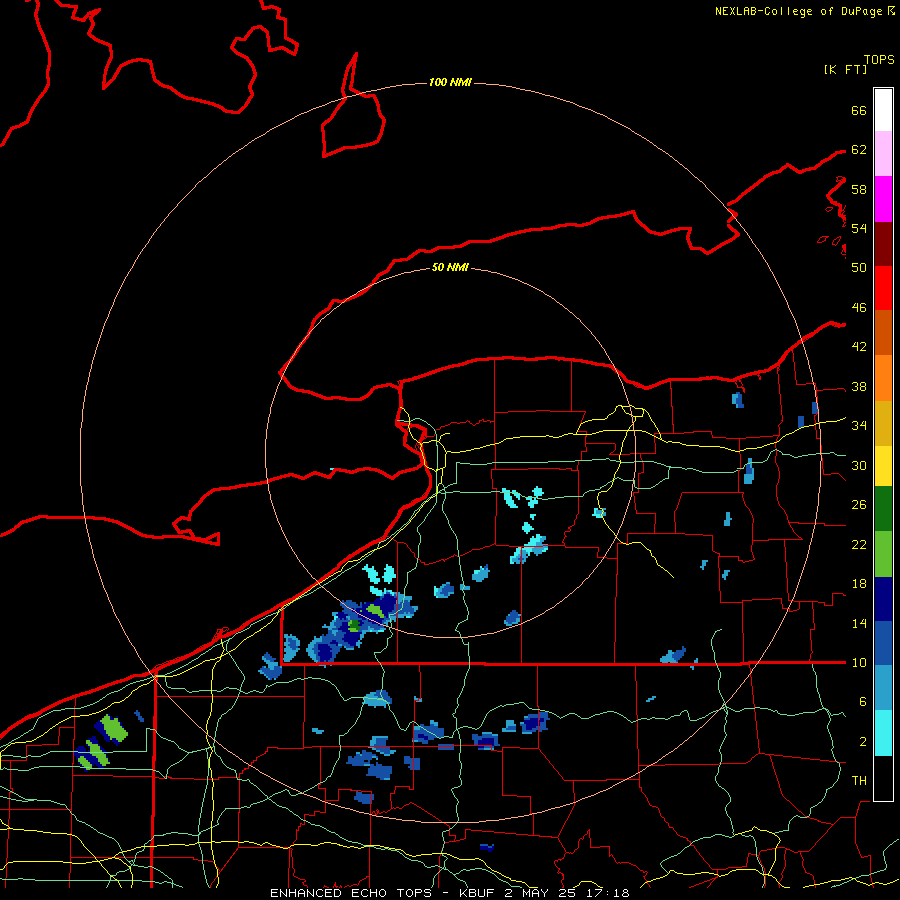
Task: Click the 'TOPS' legend title
Action: point(879,60)
